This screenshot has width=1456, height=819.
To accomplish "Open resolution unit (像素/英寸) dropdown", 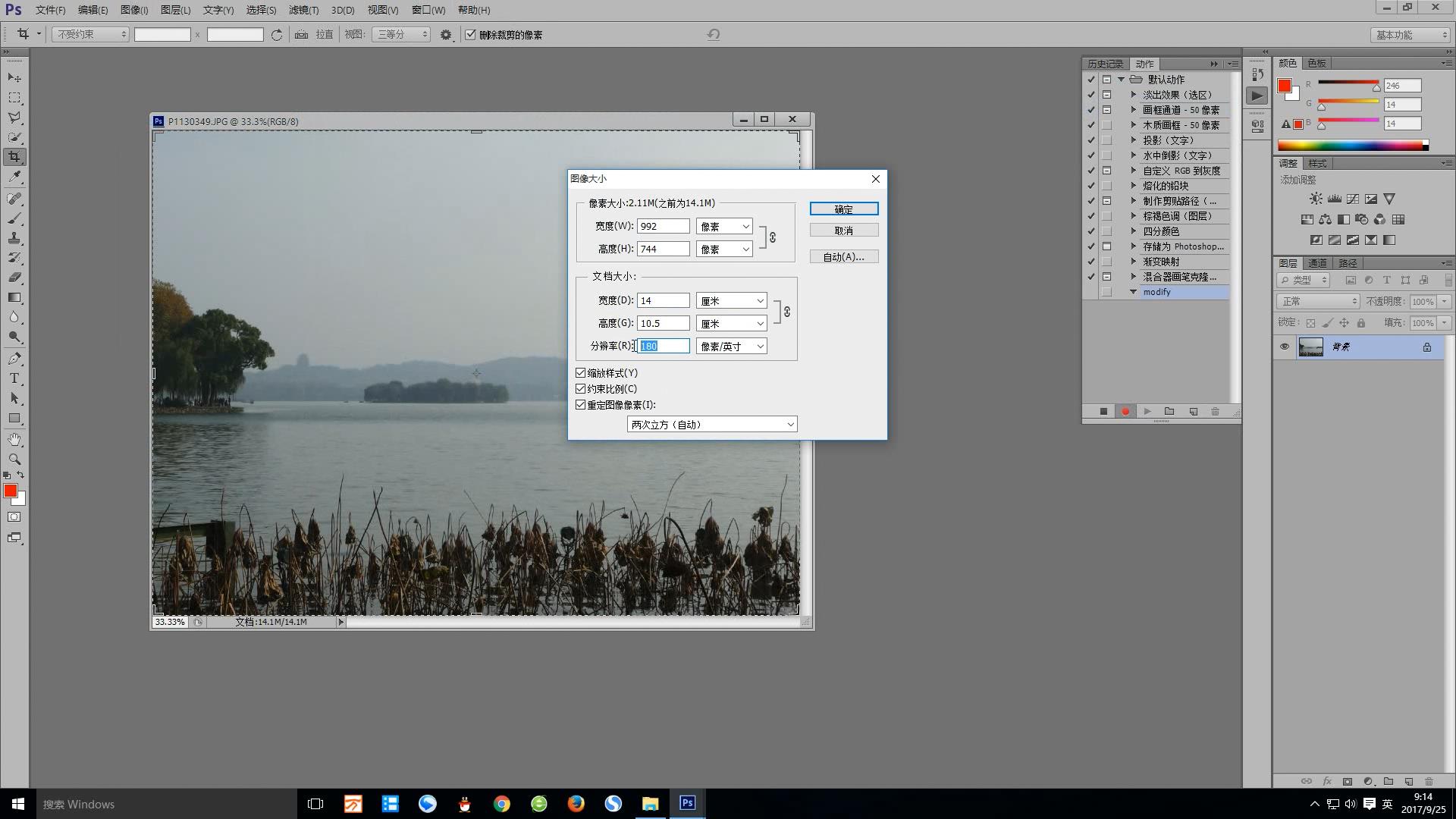I will [x=732, y=347].
